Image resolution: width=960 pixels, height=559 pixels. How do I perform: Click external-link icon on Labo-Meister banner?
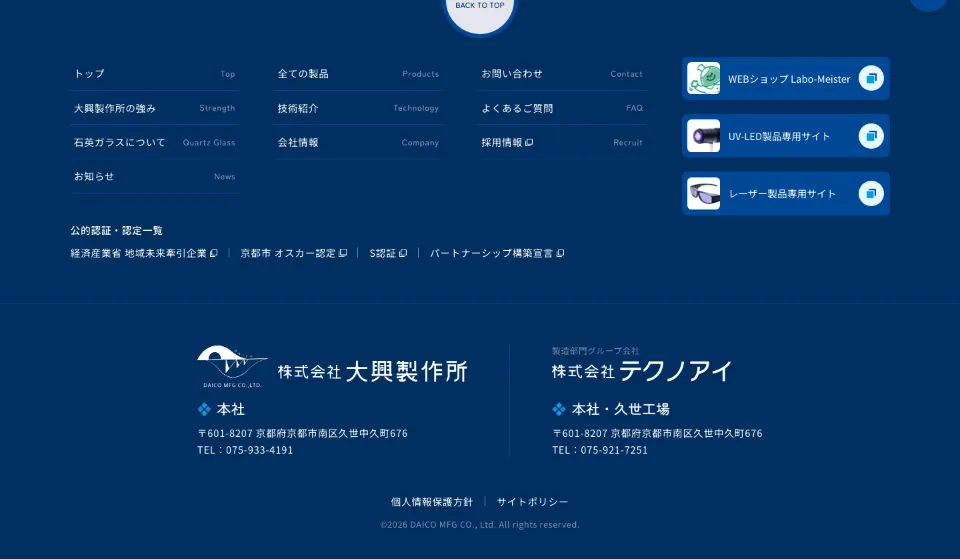(x=871, y=78)
